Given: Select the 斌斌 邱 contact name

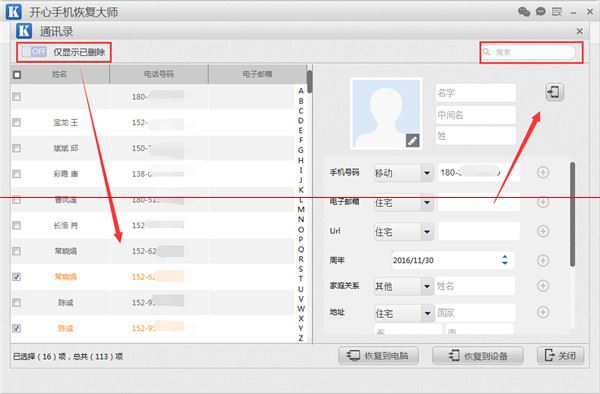Looking at the screenshot, I should coord(65,148).
